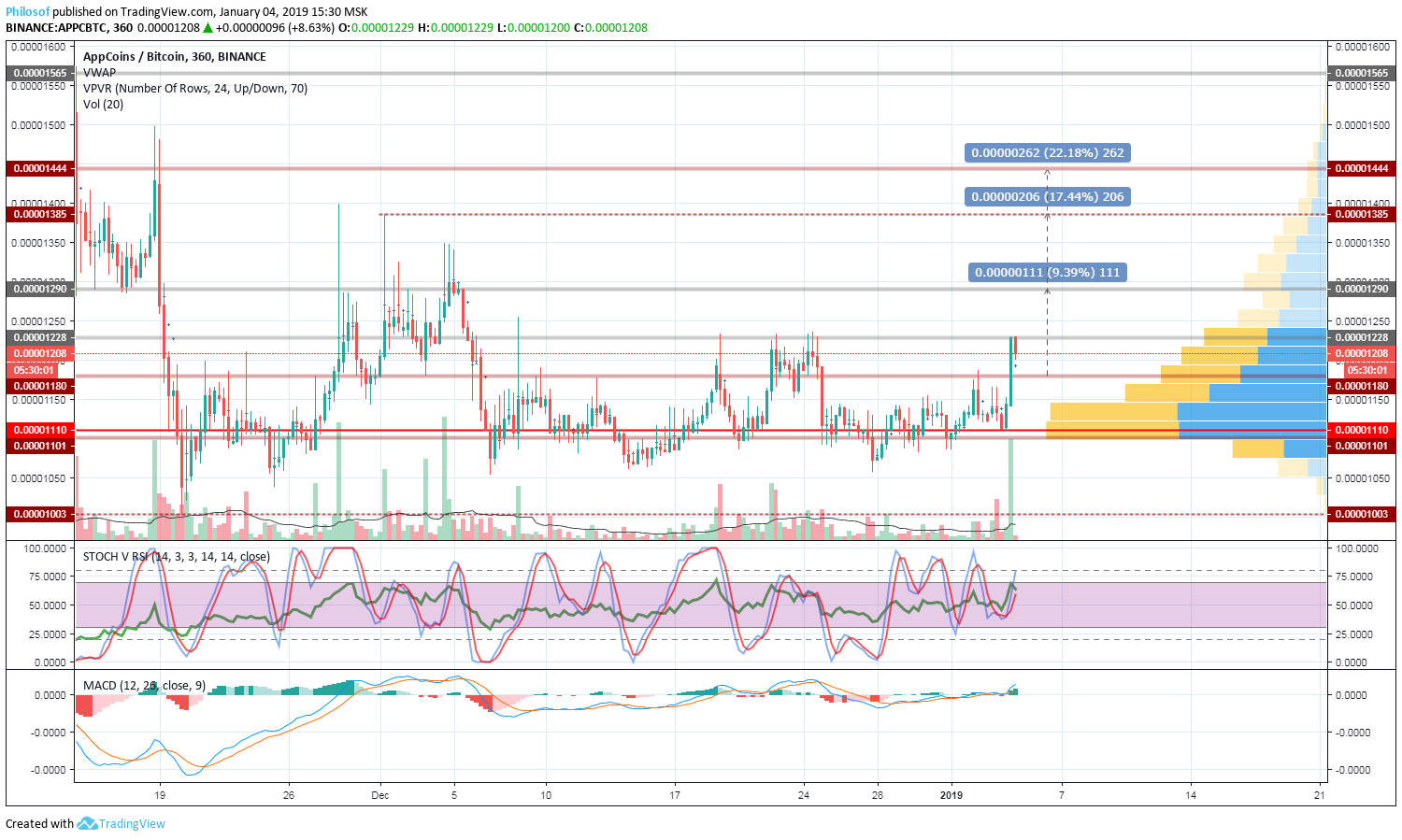Click the Dec date on the time axis

pyautogui.click(x=379, y=795)
